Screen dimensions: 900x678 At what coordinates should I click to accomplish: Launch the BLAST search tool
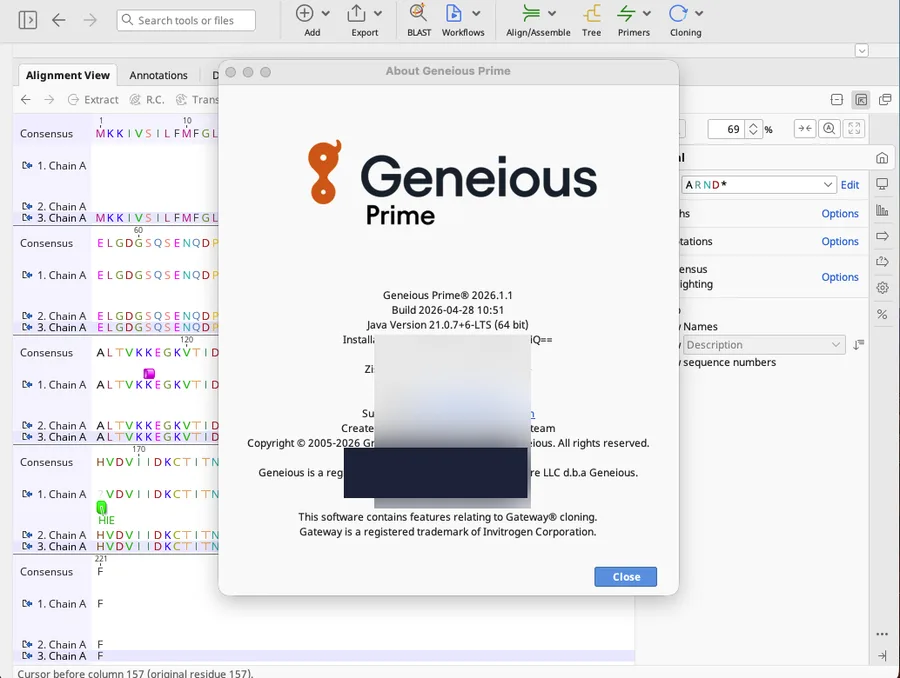point(418,20)
